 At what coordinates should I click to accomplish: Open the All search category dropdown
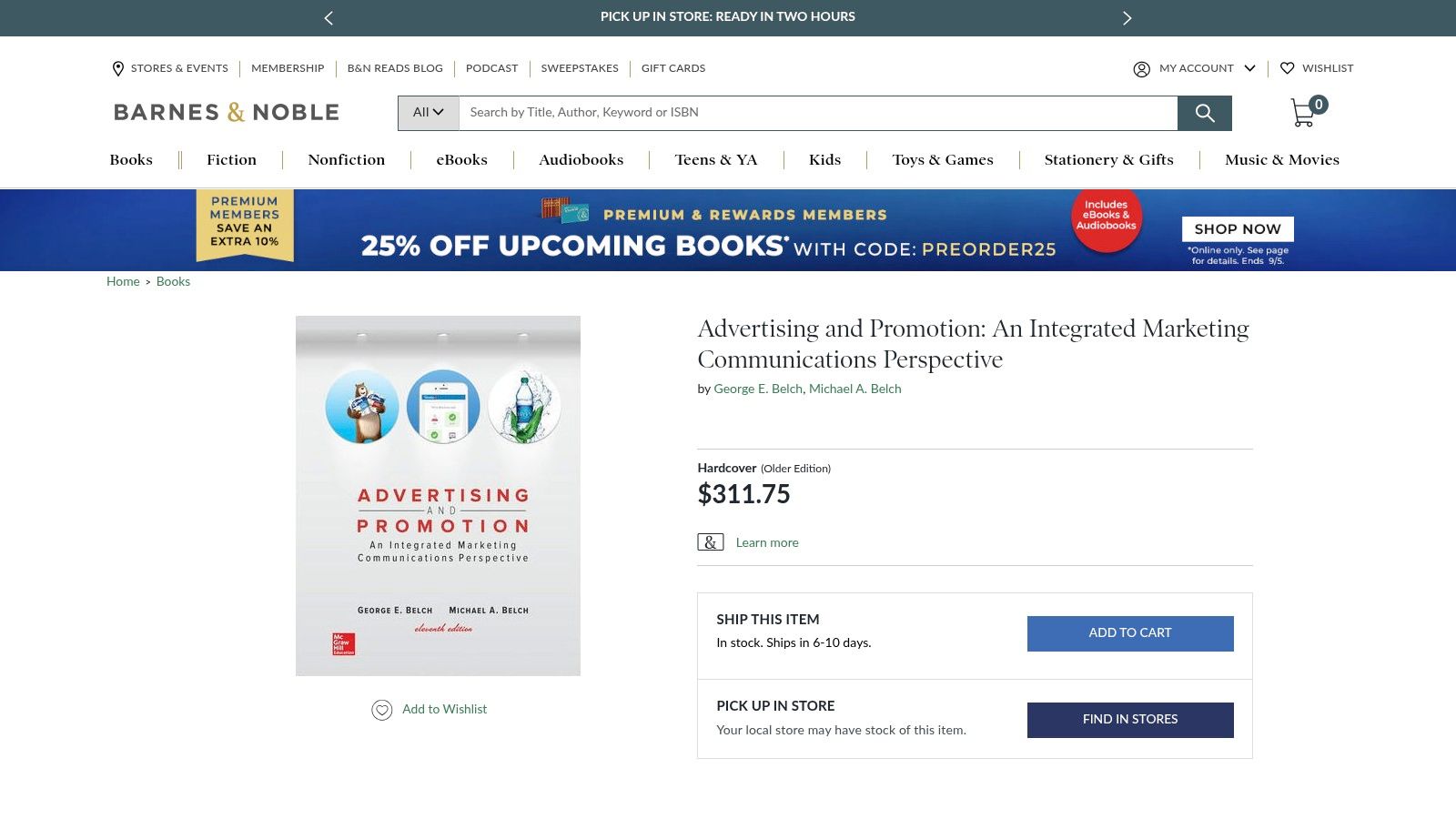428,113
